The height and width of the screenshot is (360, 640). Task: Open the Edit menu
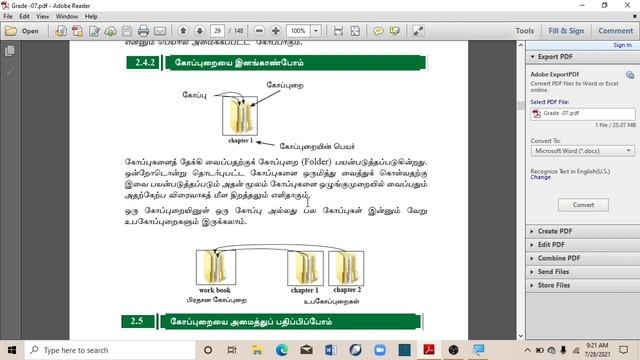point(24,16)
